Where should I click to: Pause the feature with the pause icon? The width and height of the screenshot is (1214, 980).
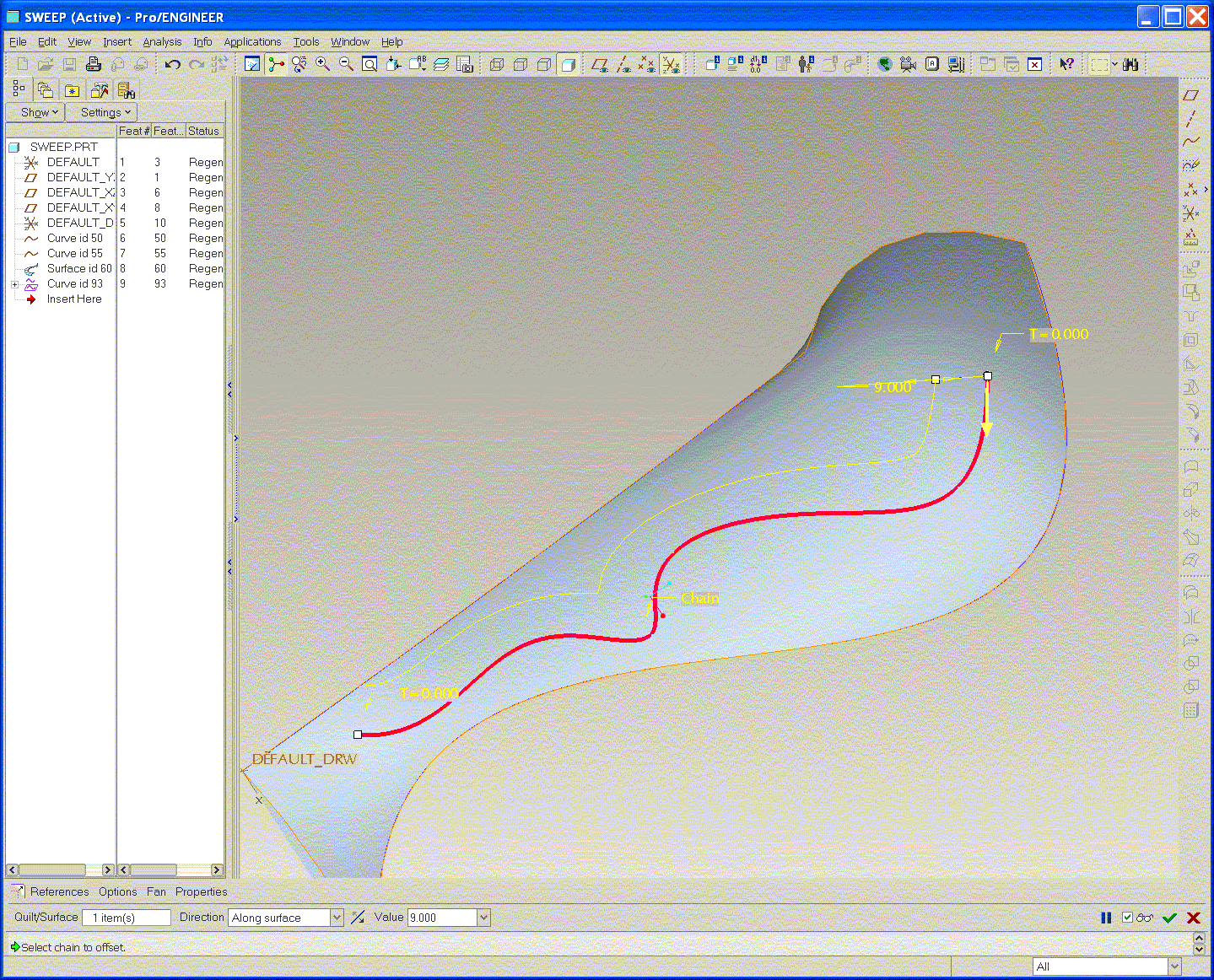1106,918
